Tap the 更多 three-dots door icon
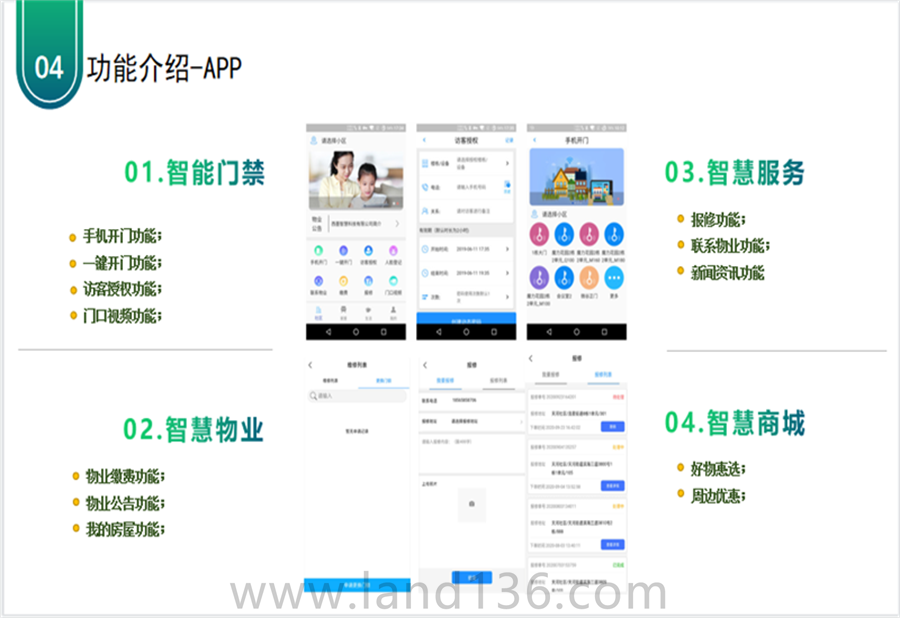Viewport: 900px width, 618px height. tap(615, 278)
